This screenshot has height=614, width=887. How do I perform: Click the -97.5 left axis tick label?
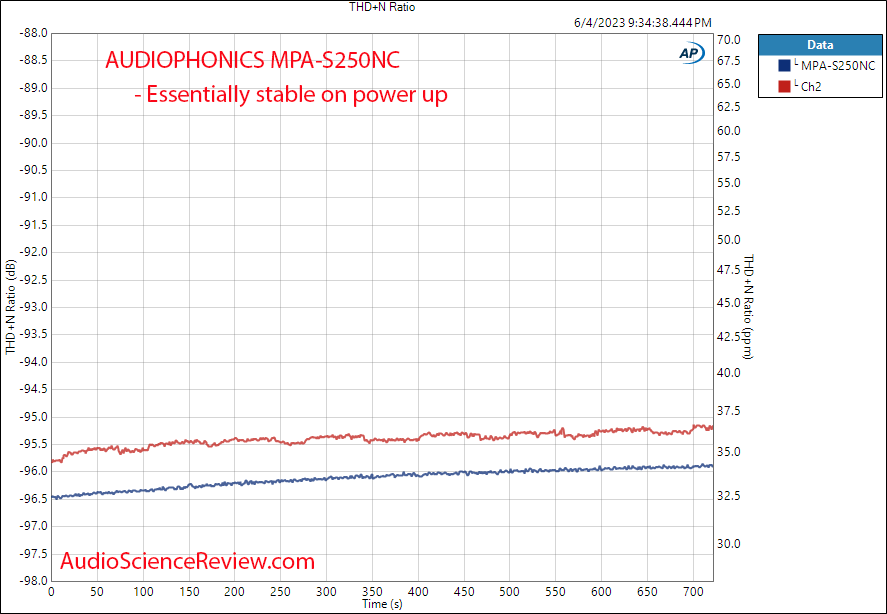coord(33,553)
